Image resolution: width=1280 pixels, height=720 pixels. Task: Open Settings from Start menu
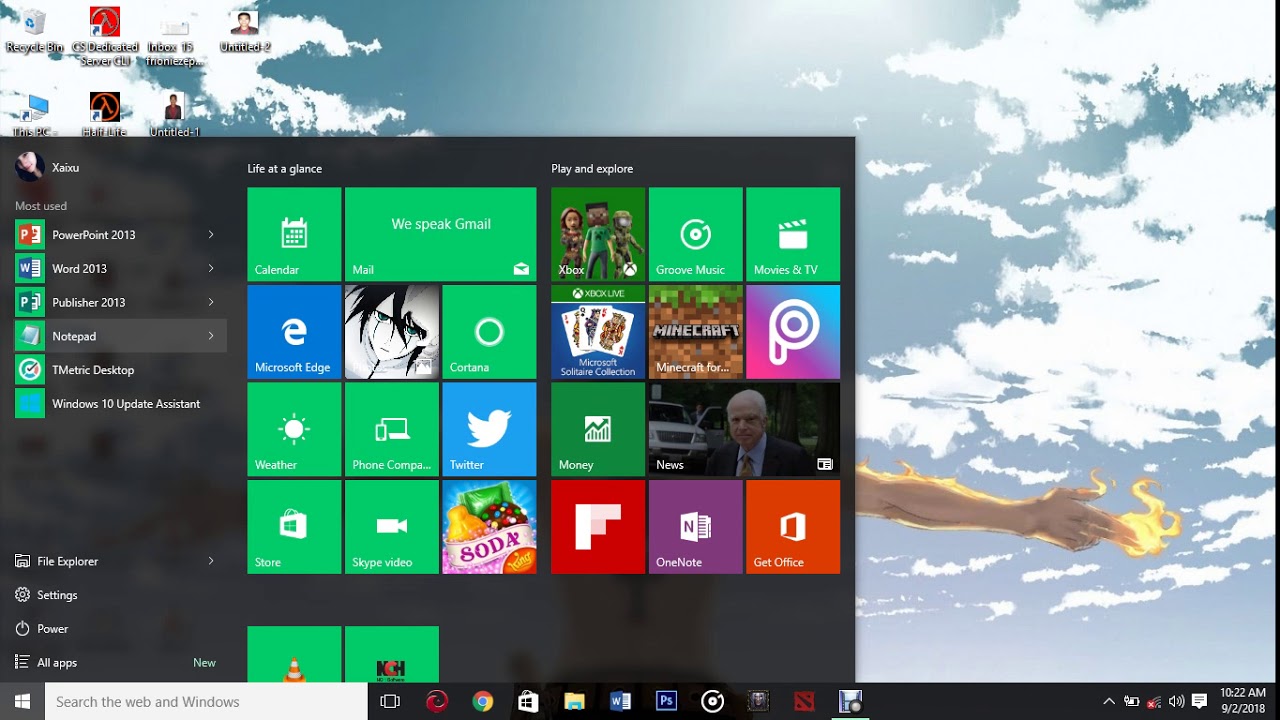click(121, 595)
